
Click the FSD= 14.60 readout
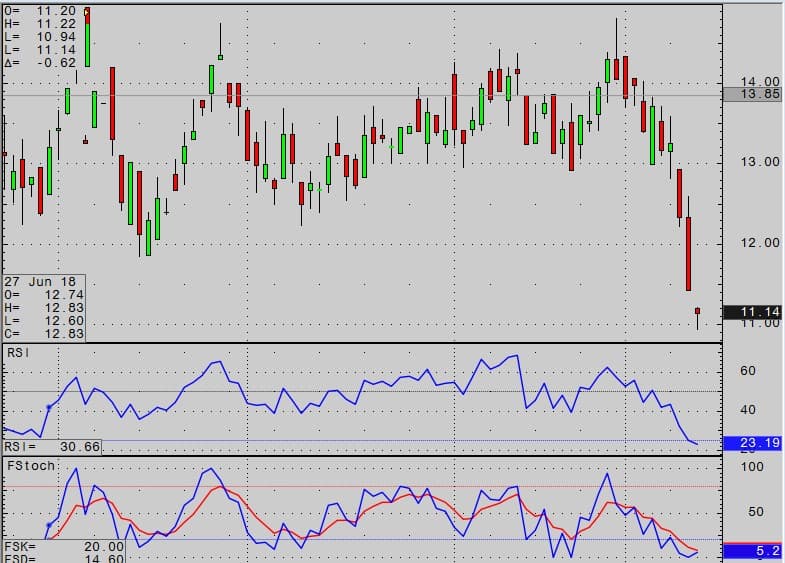click(64, 558)
